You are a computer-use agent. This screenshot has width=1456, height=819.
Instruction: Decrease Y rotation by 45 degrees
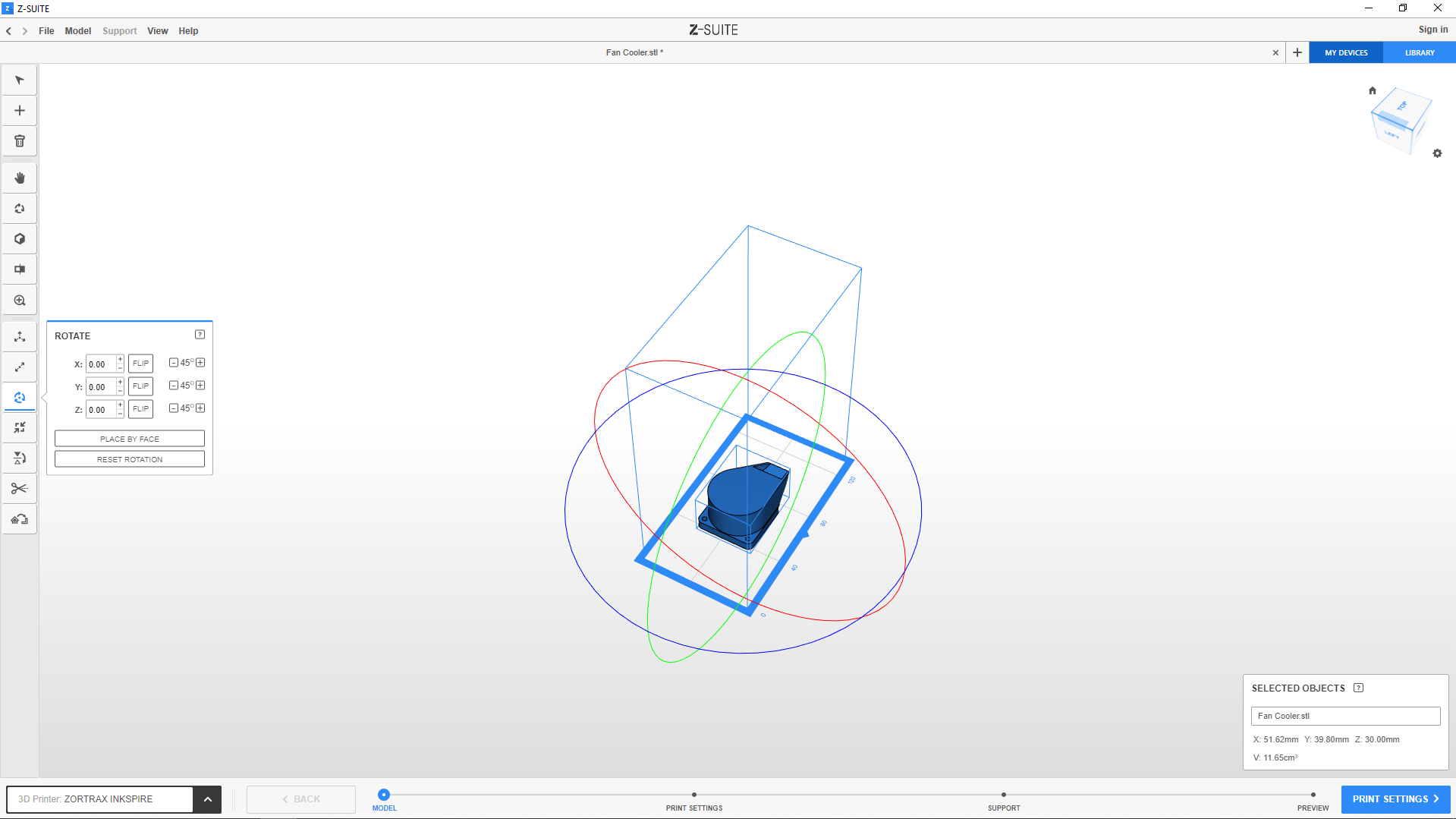[x=174, y=386]
